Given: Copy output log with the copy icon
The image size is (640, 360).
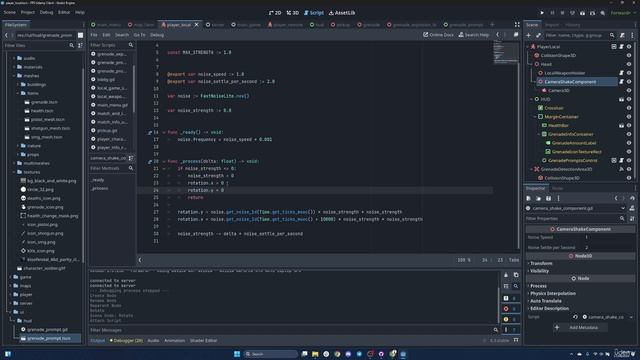Looking at the screenshot, I should [x=516, y=275].
